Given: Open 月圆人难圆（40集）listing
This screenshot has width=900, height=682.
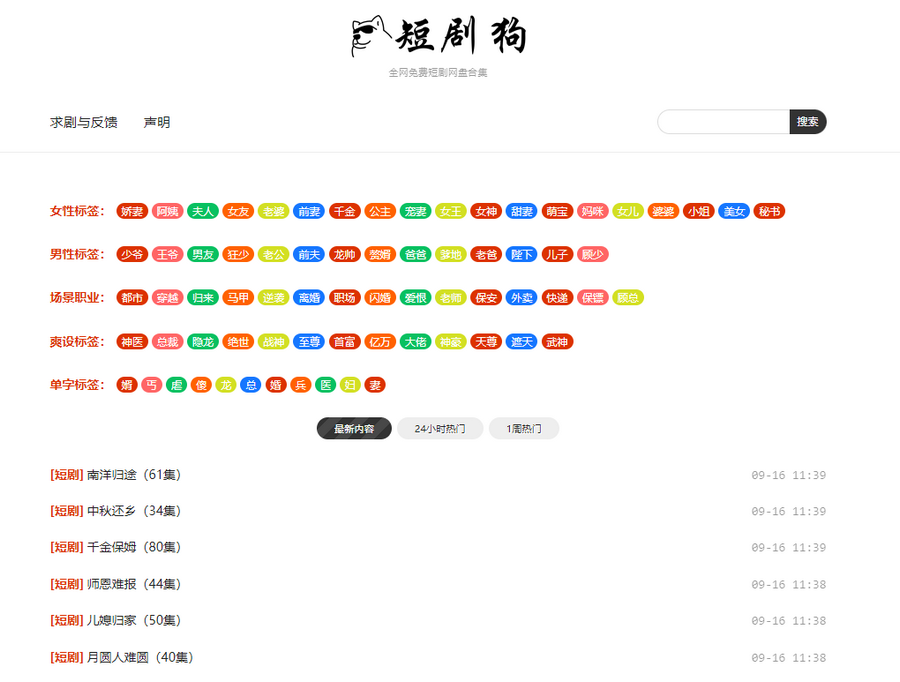Looking at the screenshot, I should point(140,657).
